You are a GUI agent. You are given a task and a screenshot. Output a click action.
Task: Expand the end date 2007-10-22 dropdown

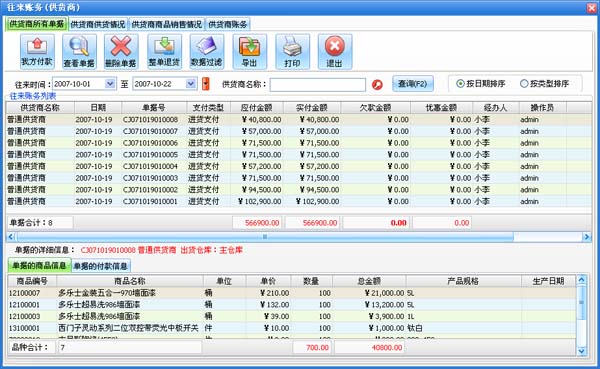pos(191,84)
